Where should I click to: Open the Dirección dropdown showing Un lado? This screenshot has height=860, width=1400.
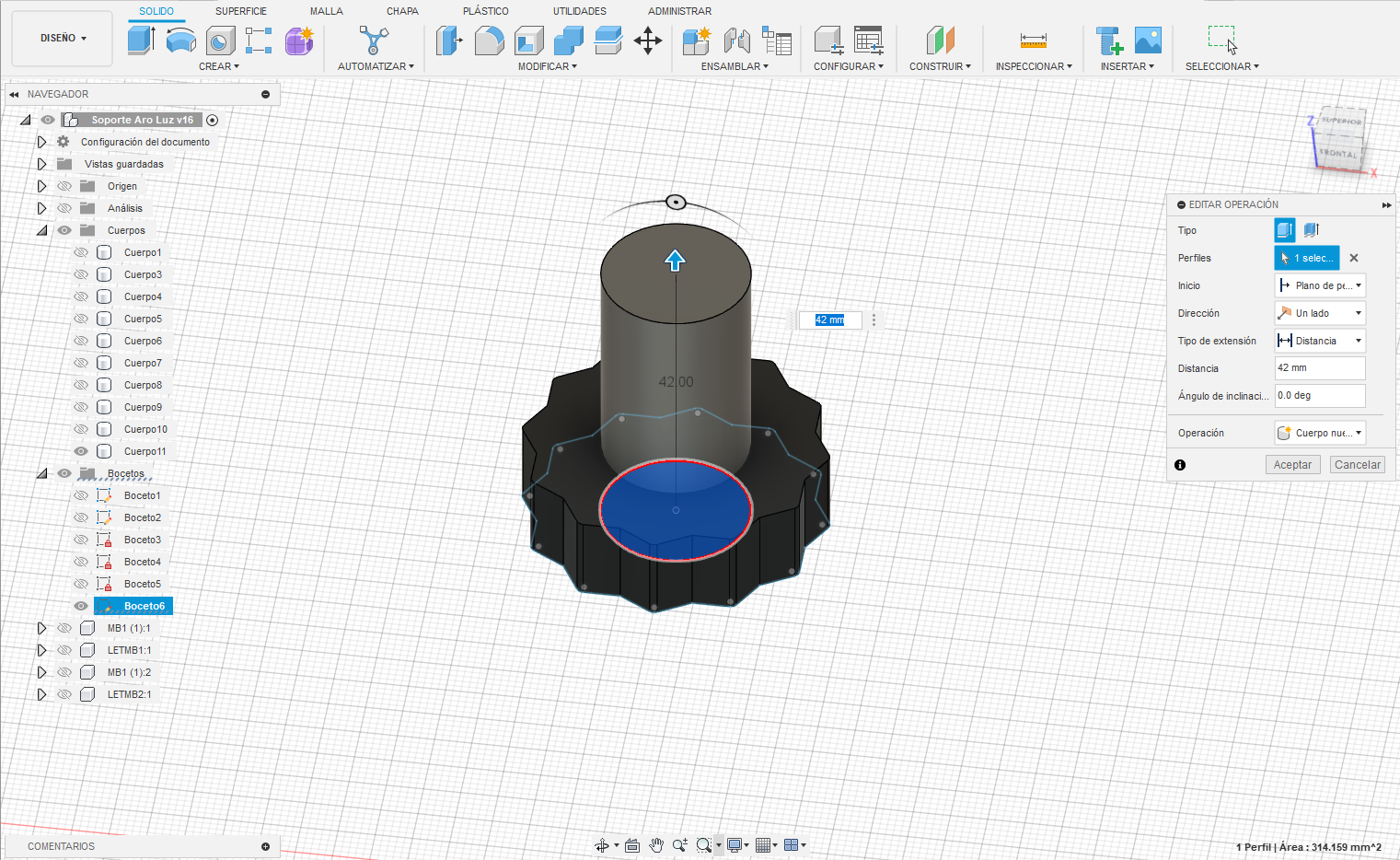1320,313
